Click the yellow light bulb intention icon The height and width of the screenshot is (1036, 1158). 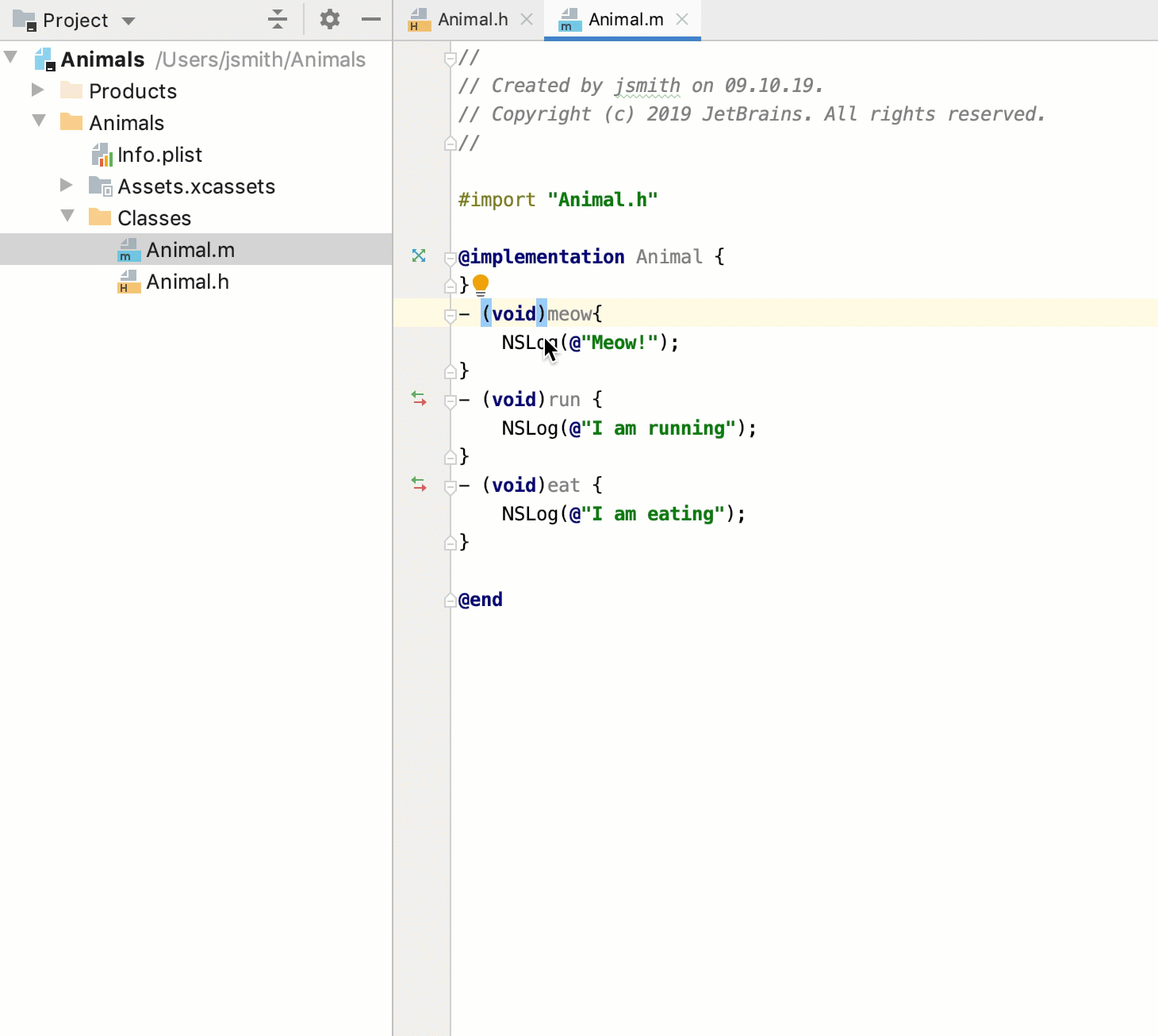pyautogui.click(x=481, y=284)
